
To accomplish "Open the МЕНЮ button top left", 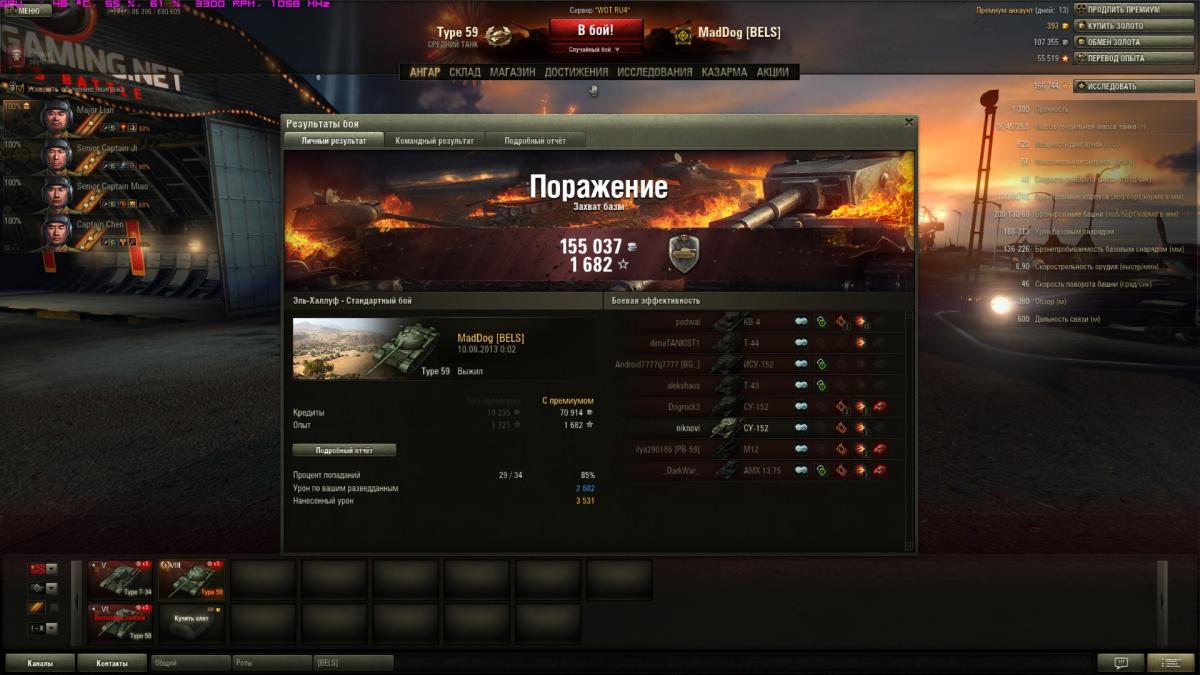I will pyautogui.click(x=27, y=10).
